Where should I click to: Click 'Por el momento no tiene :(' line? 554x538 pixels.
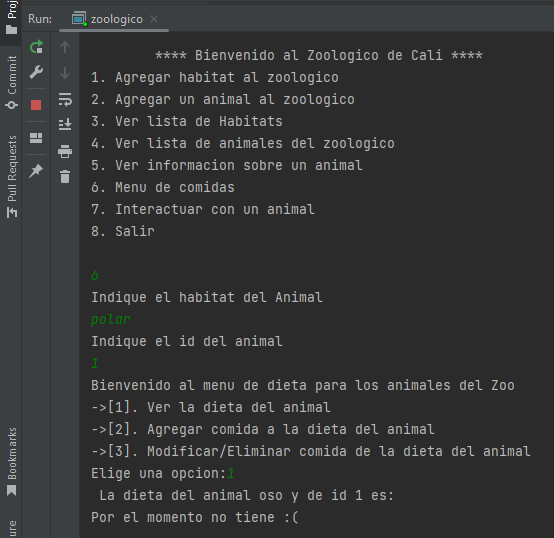click(x=195, y=518)
